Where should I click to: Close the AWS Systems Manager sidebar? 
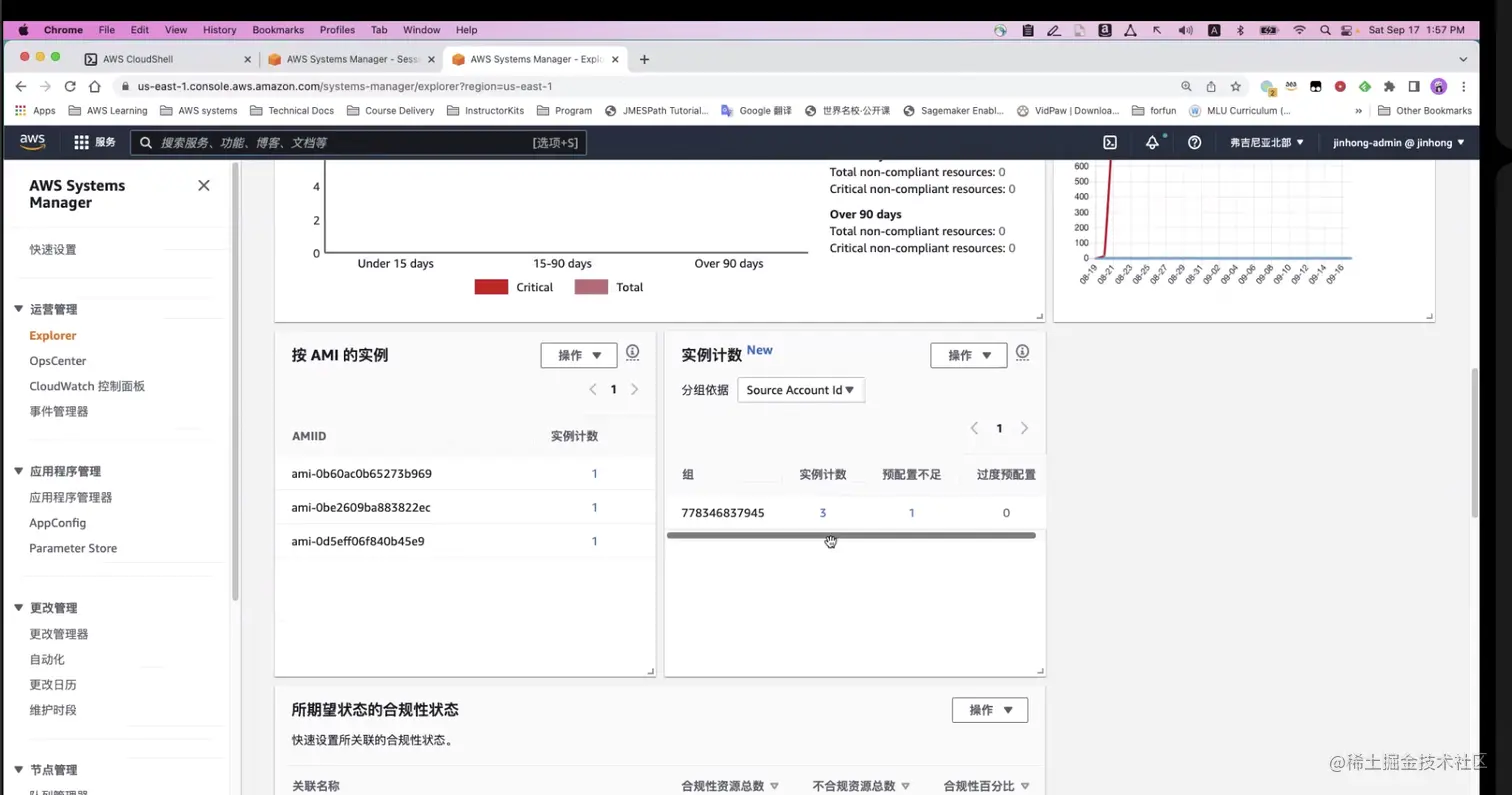pyautogui.click(x=204, y=185)
